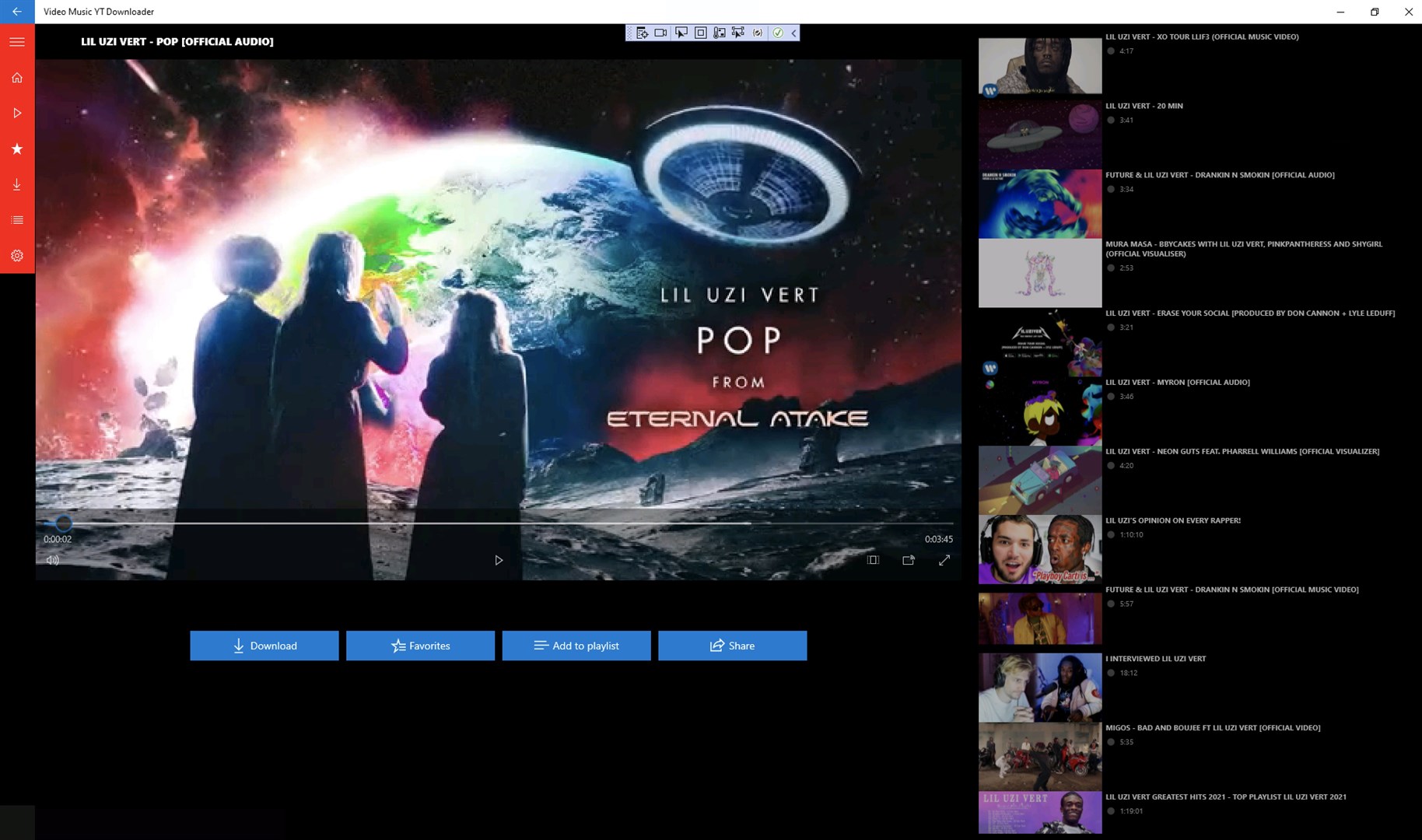Collapse the debug toolbar with the chevron
The image size is (1422, 840).
(793, 33)
